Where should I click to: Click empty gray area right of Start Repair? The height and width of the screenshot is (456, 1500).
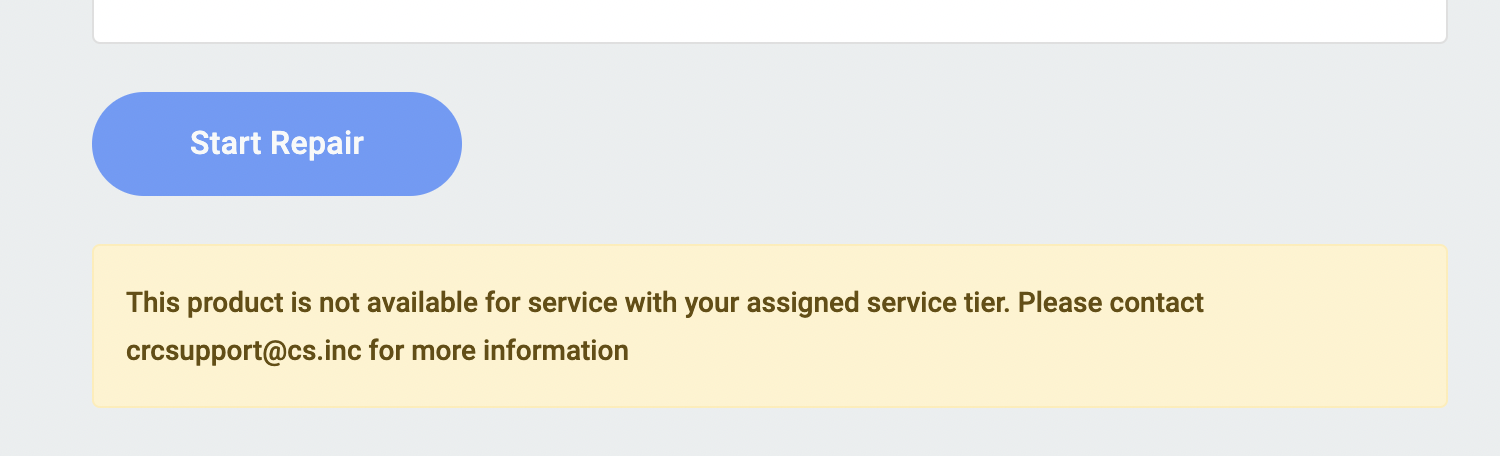(900, 144)
